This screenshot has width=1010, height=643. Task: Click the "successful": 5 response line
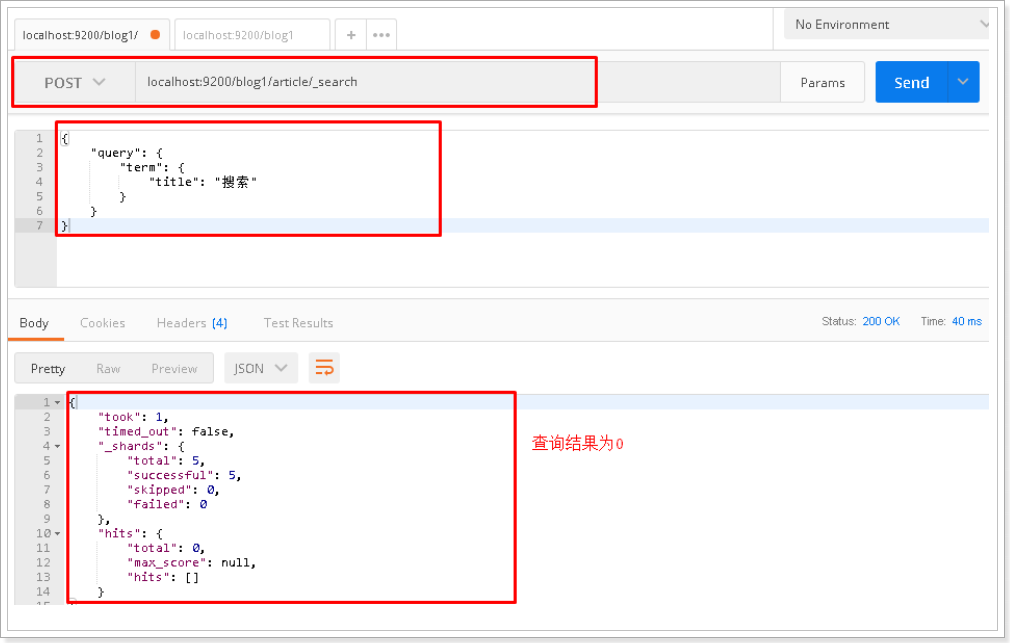pyautogui.click(x=184, y=475)
